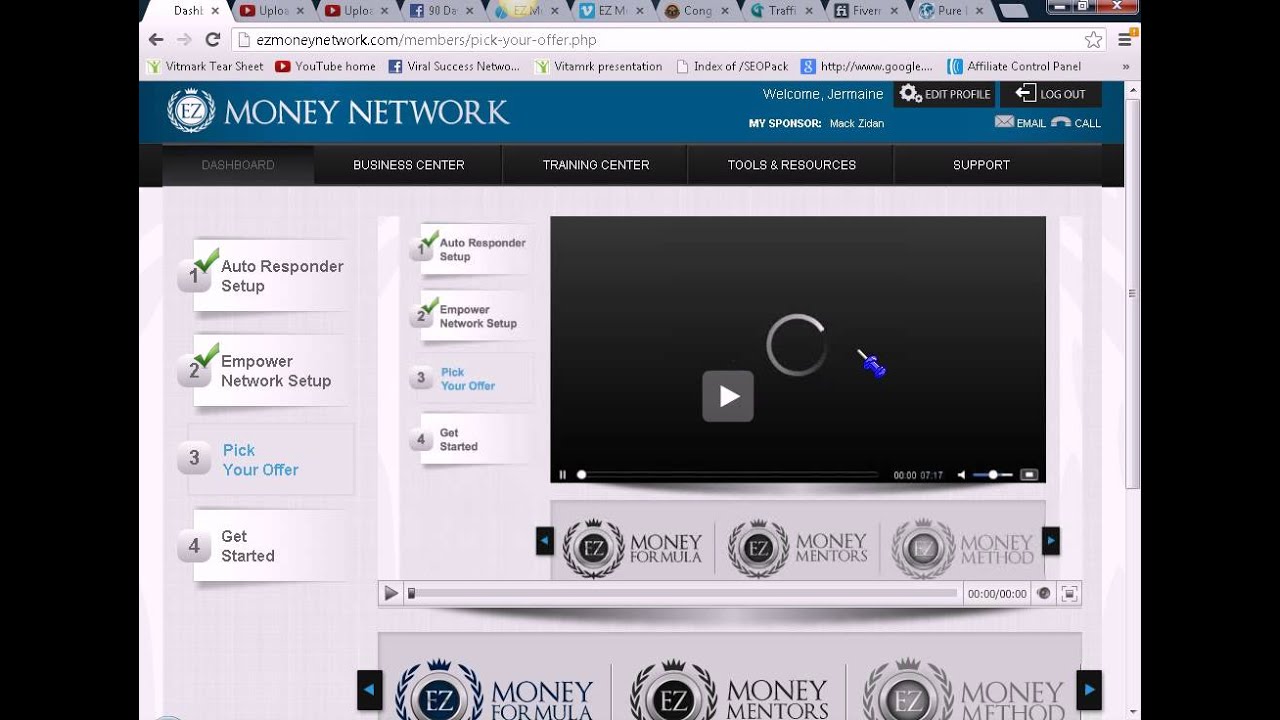Click small step 1 Auto Responder Setup
This screenshot has width=1280, height=720.
[x=470, y=249]
